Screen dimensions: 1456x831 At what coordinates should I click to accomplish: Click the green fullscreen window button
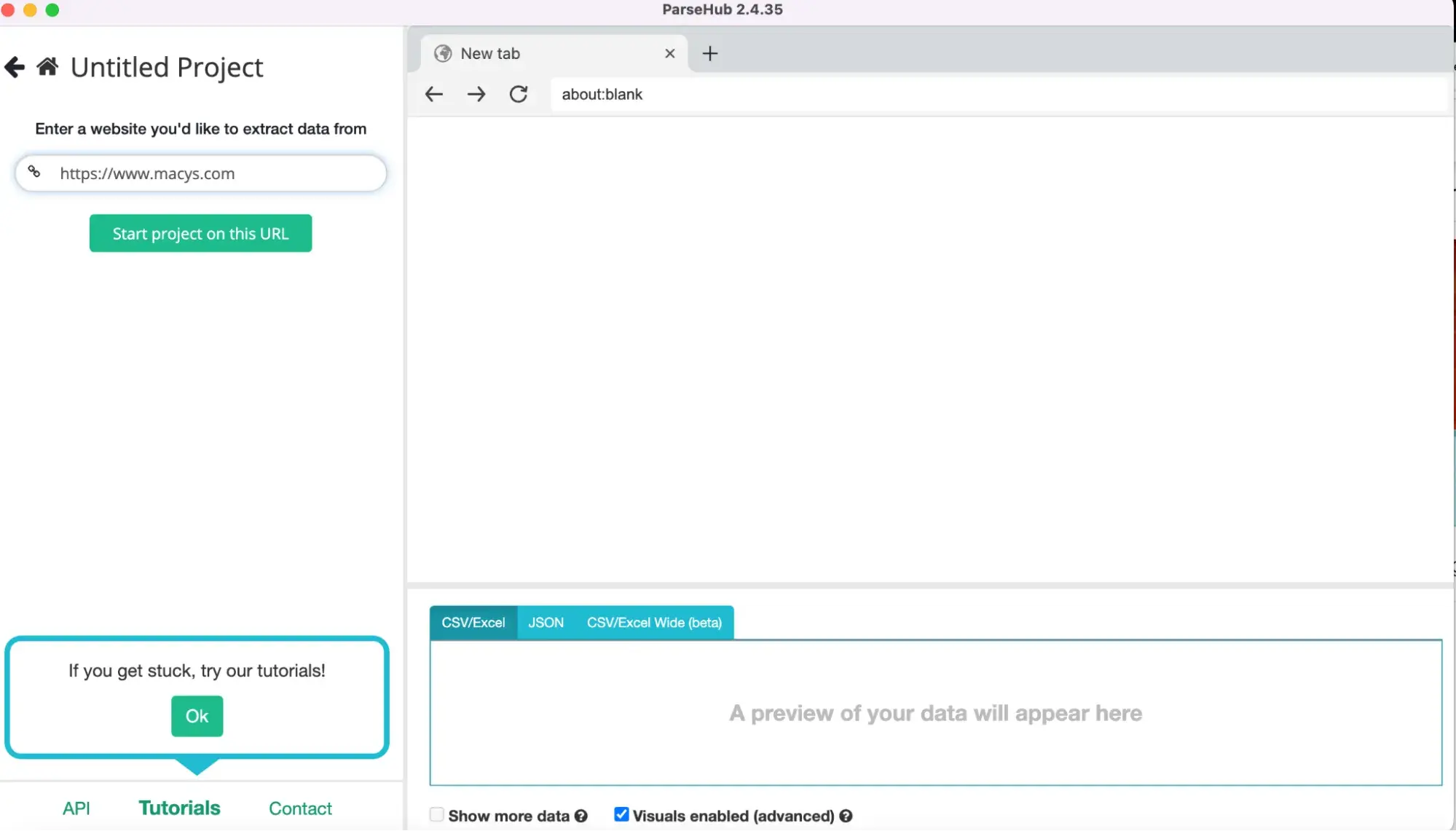pos(52,10)
